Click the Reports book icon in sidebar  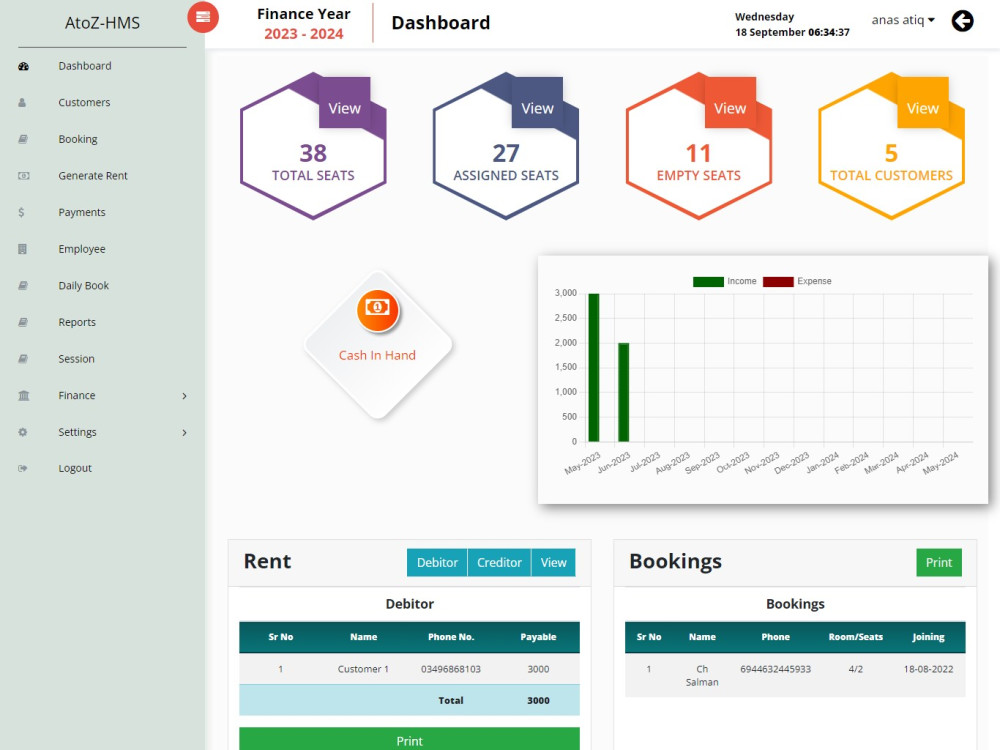coord(23,322)
